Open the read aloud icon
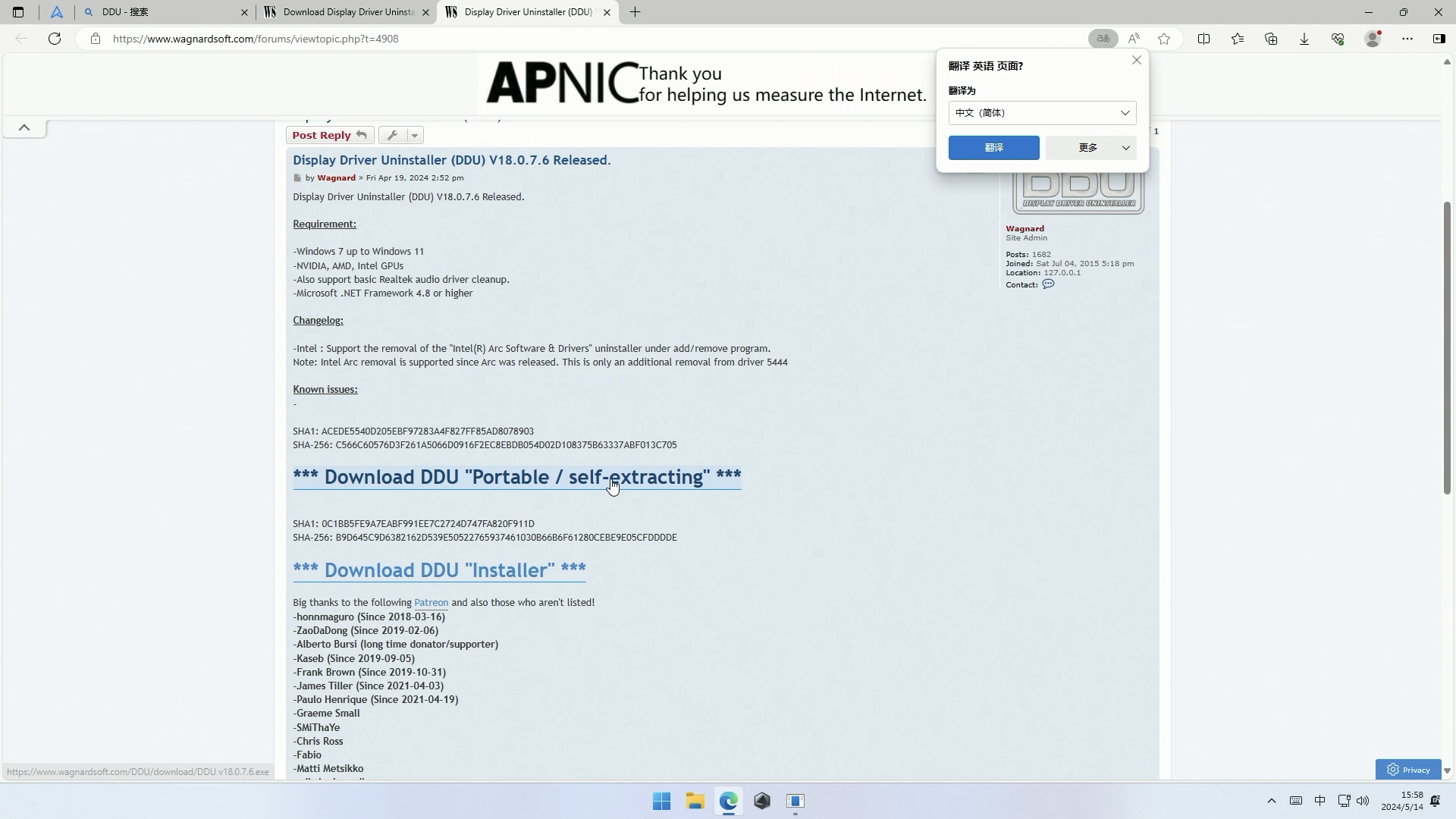The width and height of the screenshot is (1456, 819). (1134, 39)
